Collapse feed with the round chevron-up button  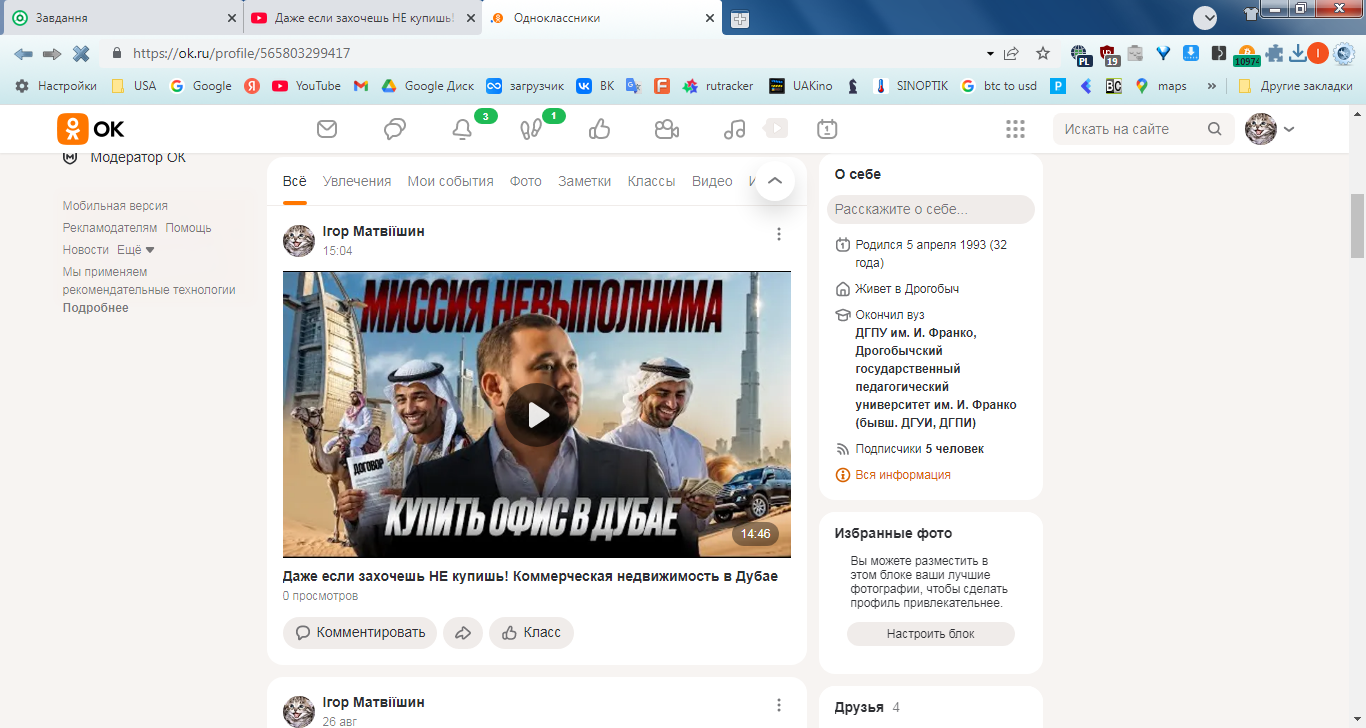point(774,181)
